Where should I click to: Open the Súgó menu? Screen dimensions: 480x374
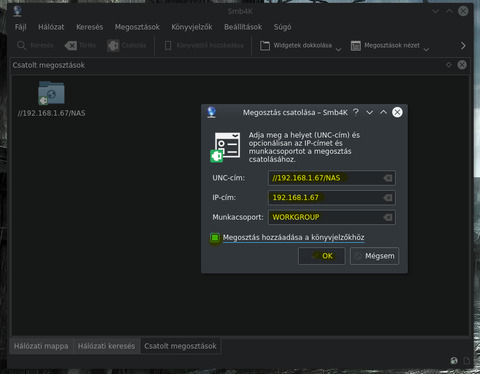pos(282,27)
